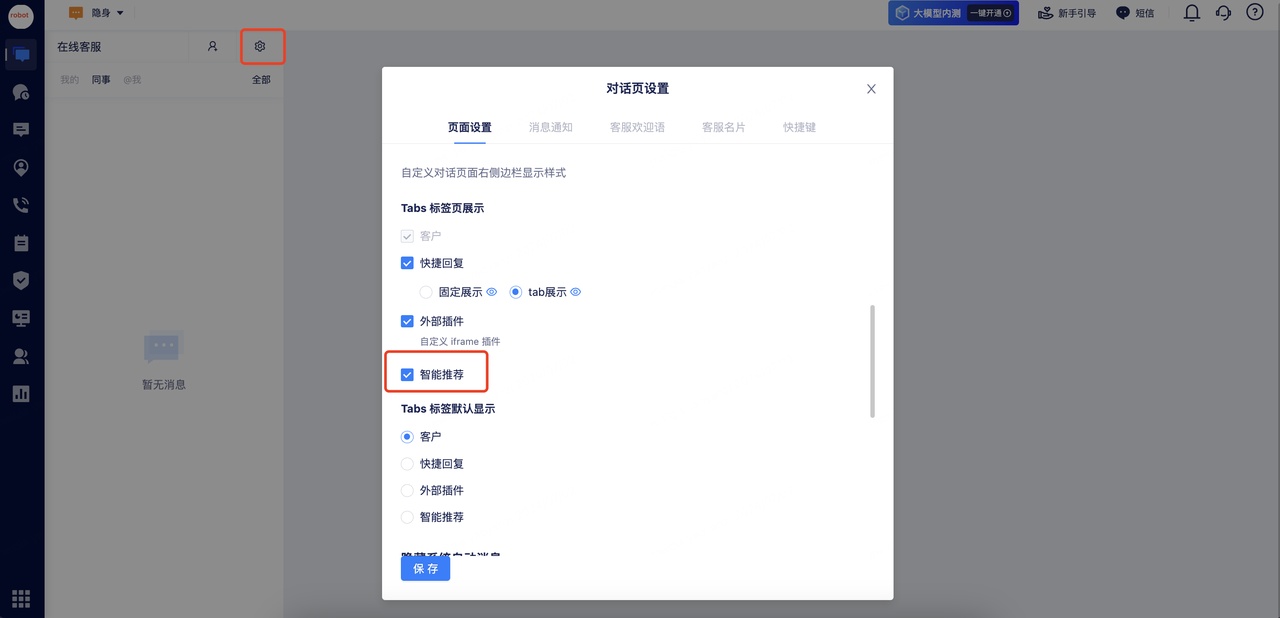Open the online chat icon in the sidebar
This screenshot has height=618, width=1280.
pyautogui.click(x=21, y=55)
